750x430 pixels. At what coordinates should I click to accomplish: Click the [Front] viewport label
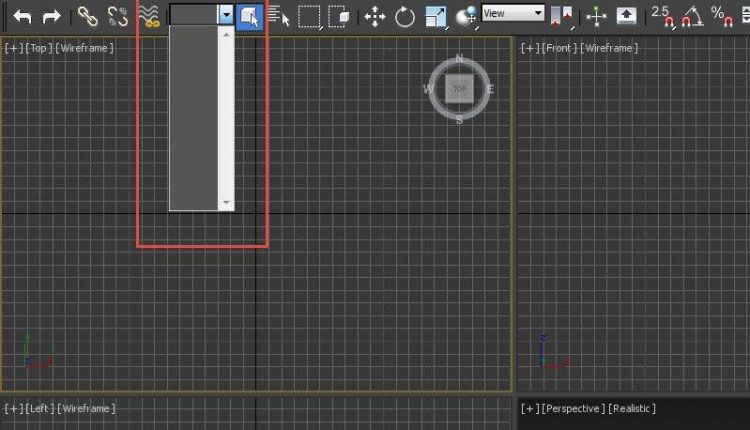click(561, 48)
